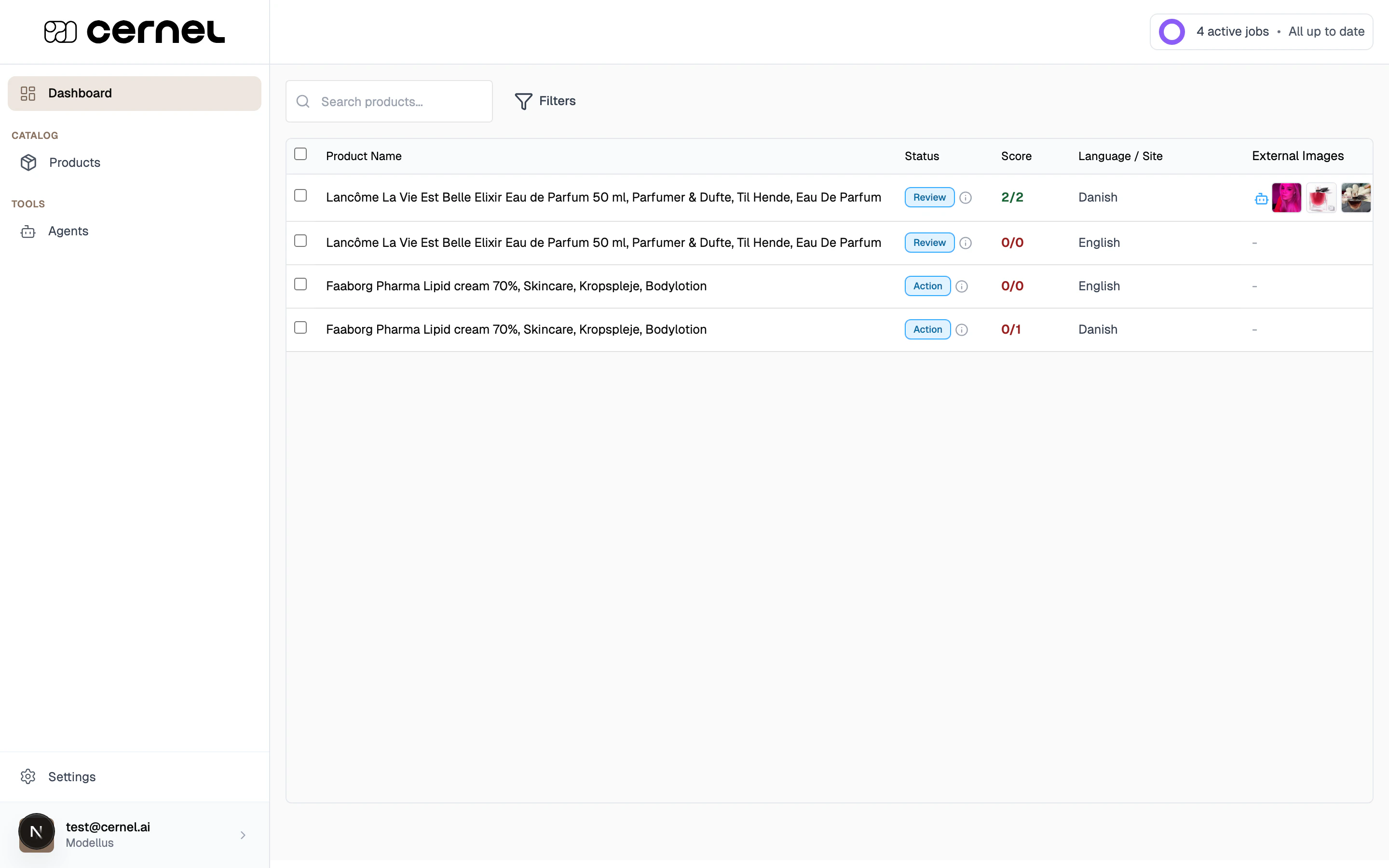This screenshot has width=1389, height=868.
Task: Check the select-all checkbox in the table header
Action: 301,154
